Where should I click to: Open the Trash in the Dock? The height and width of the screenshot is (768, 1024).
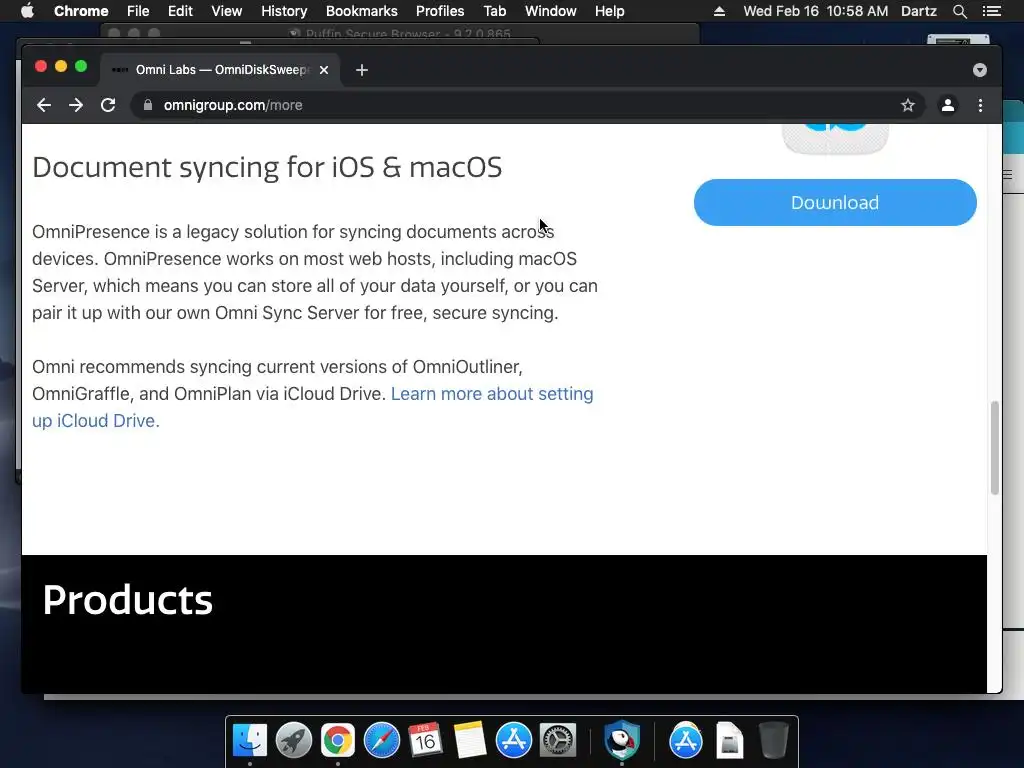pos(774,741)
